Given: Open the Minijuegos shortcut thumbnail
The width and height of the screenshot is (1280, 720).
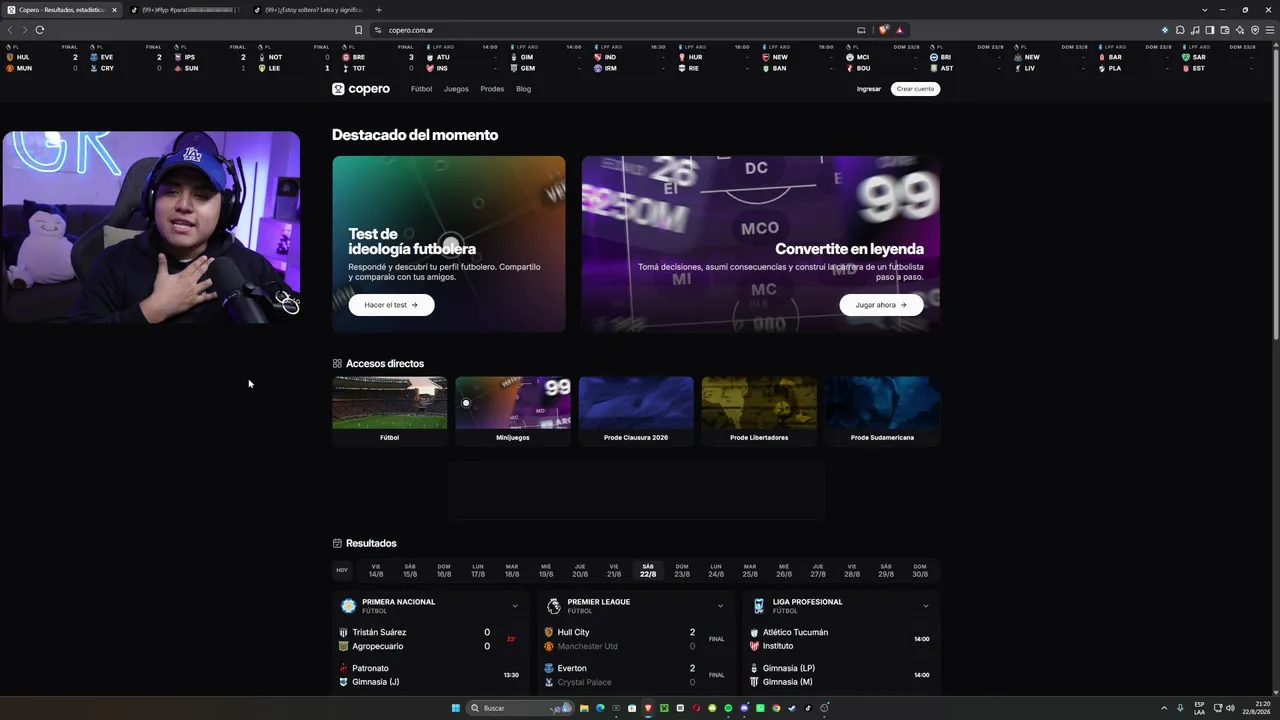Looking at the screenshot, I should click(x=512, y=410).
